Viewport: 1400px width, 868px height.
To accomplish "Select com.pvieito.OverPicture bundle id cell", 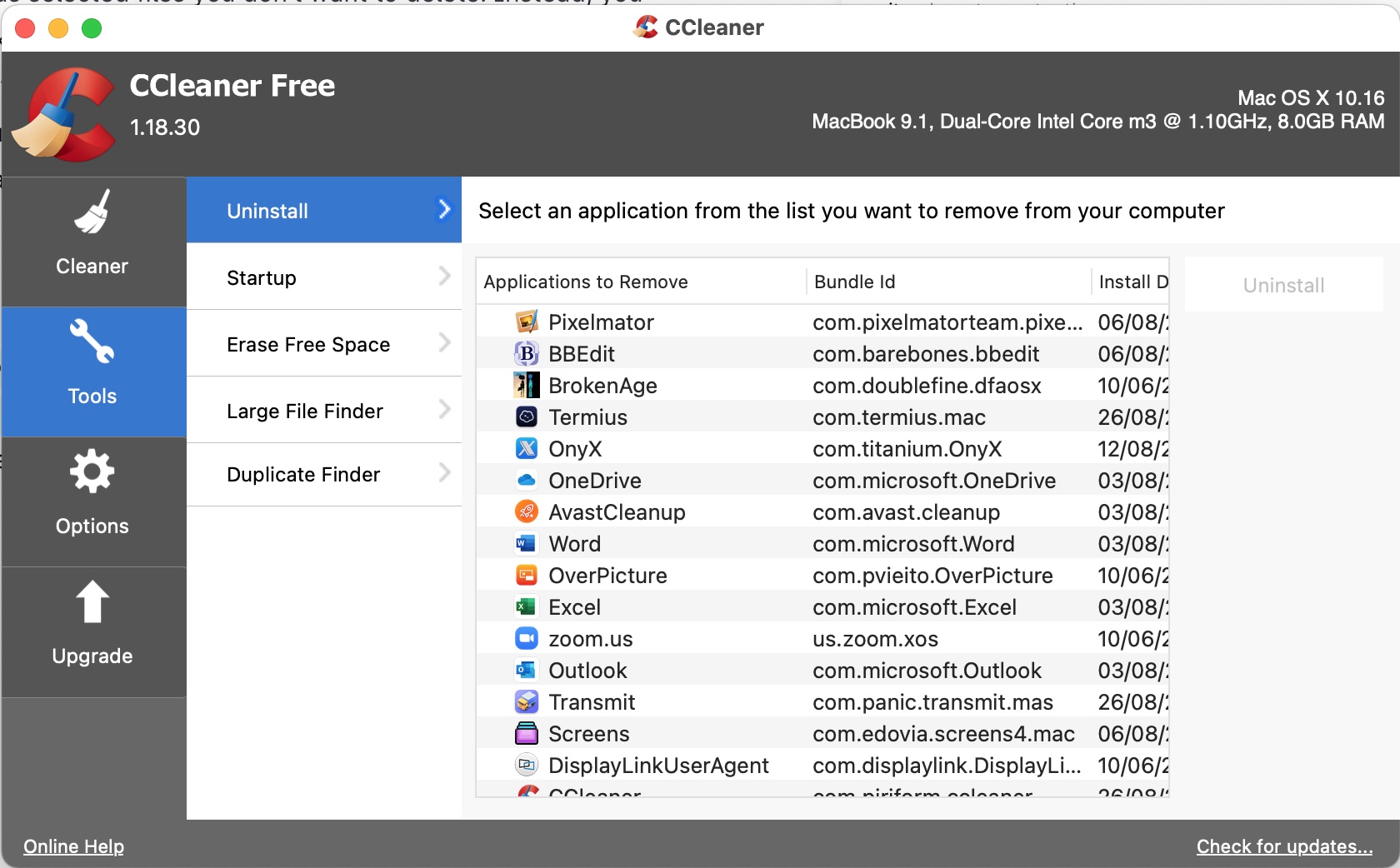I will pos(932,575).
